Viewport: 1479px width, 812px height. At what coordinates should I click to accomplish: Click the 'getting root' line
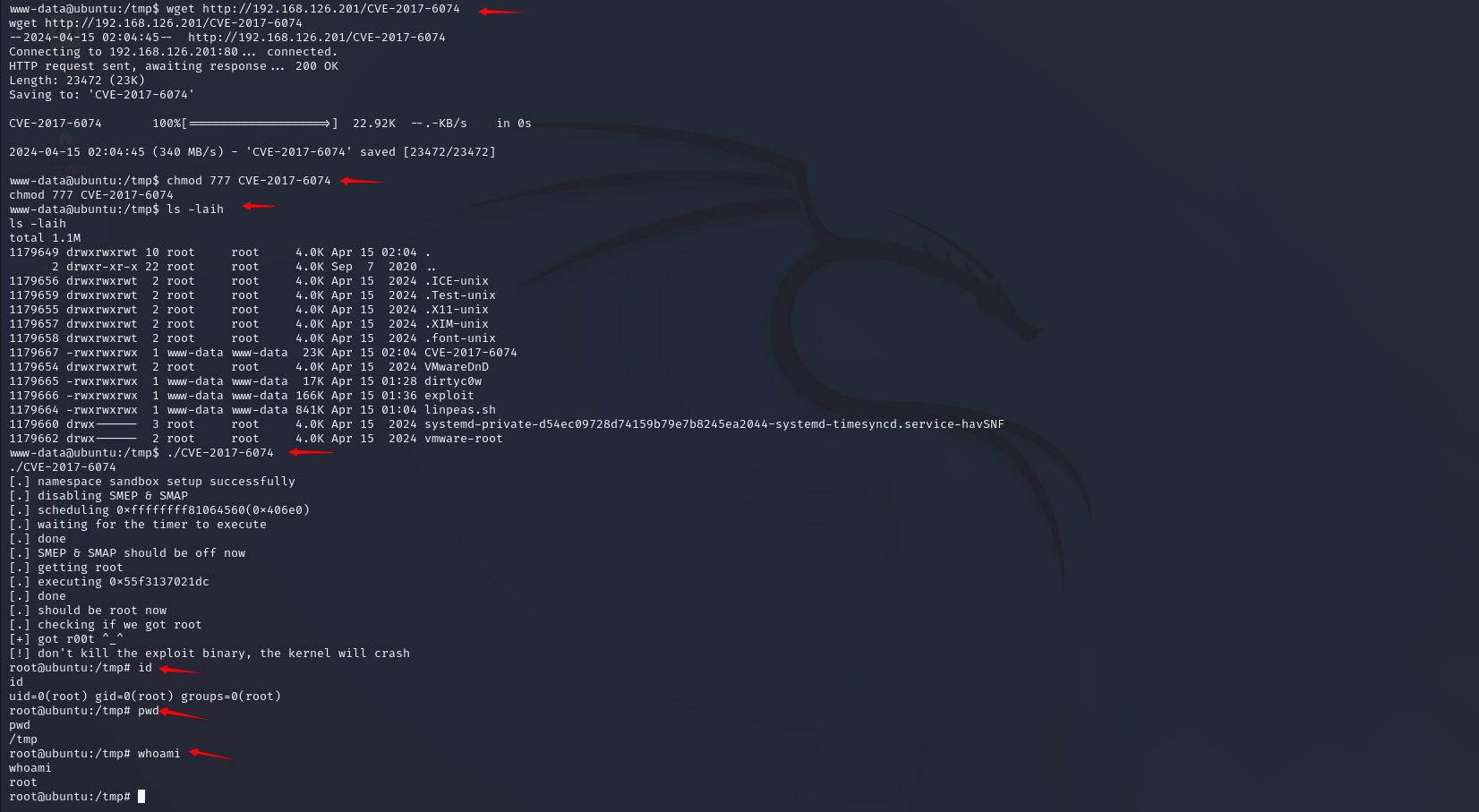(x=66, y=568)
